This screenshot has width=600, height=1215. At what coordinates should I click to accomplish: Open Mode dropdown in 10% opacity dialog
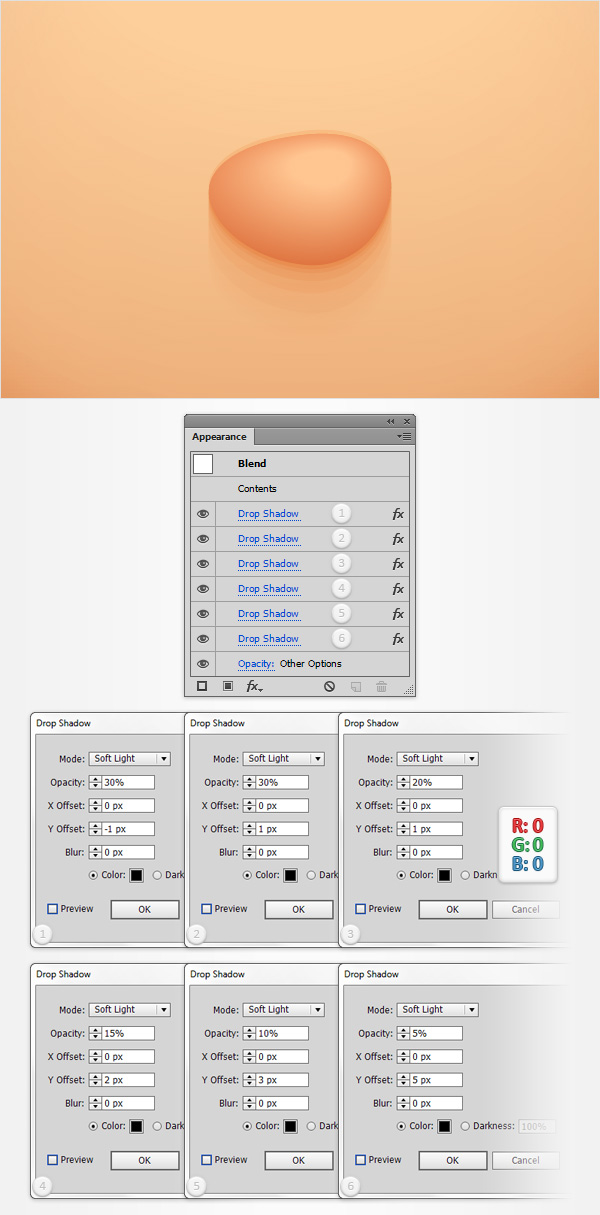pos(284,1010)
